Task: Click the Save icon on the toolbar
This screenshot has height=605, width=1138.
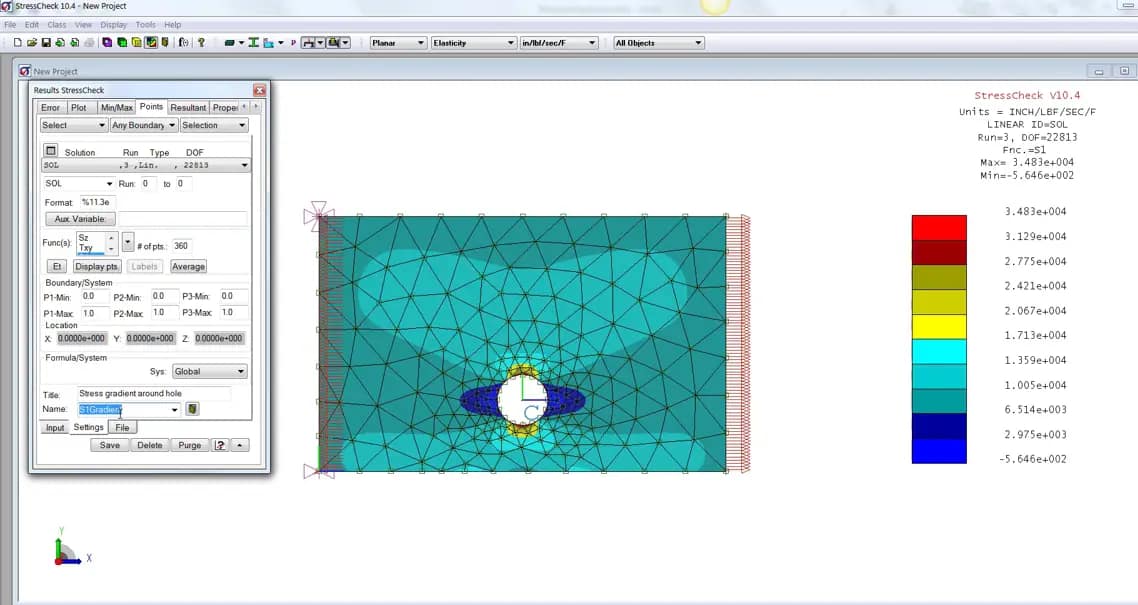Action: click(x=46, y=42)
